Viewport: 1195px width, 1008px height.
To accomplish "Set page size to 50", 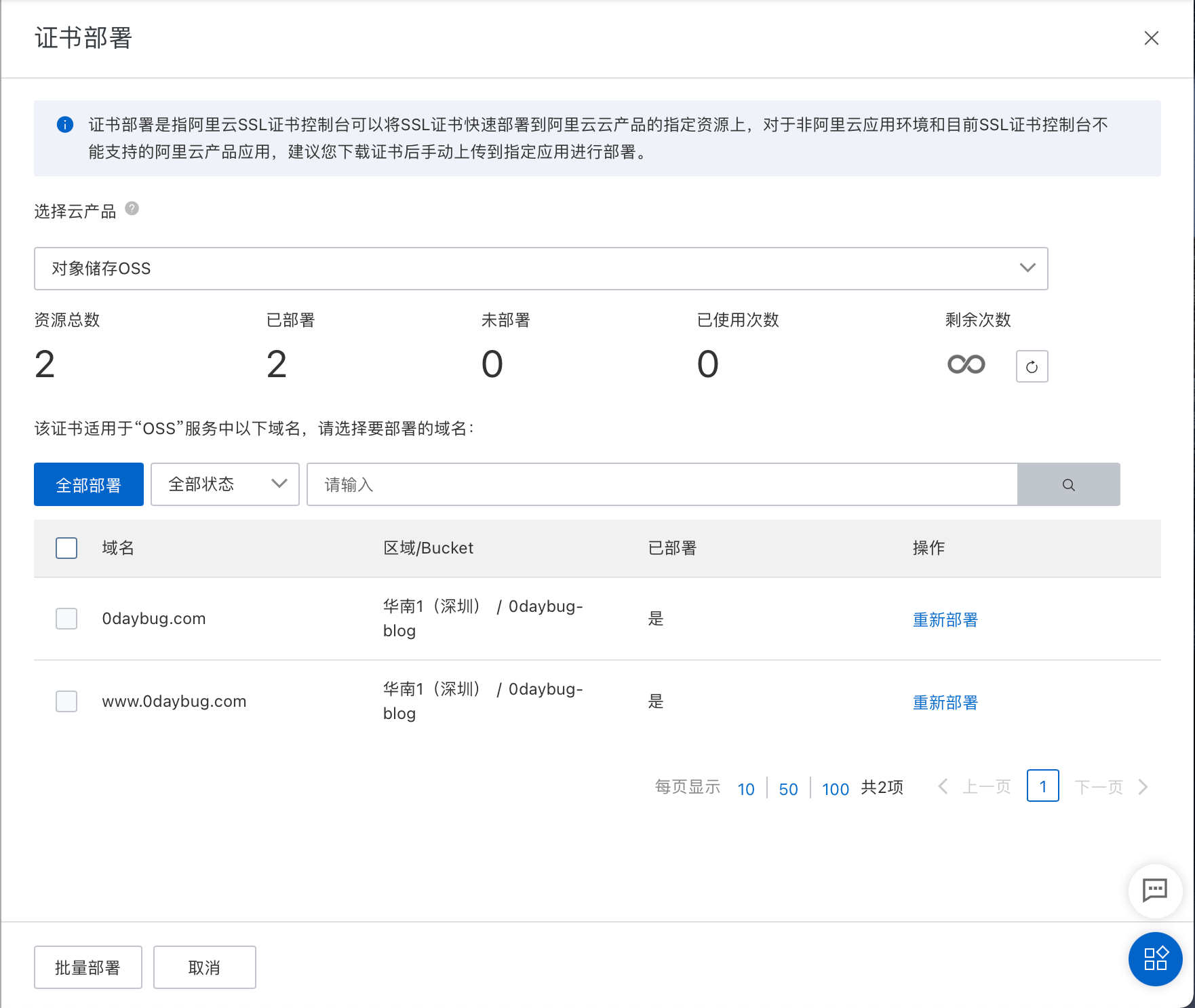I will point(788,788).
